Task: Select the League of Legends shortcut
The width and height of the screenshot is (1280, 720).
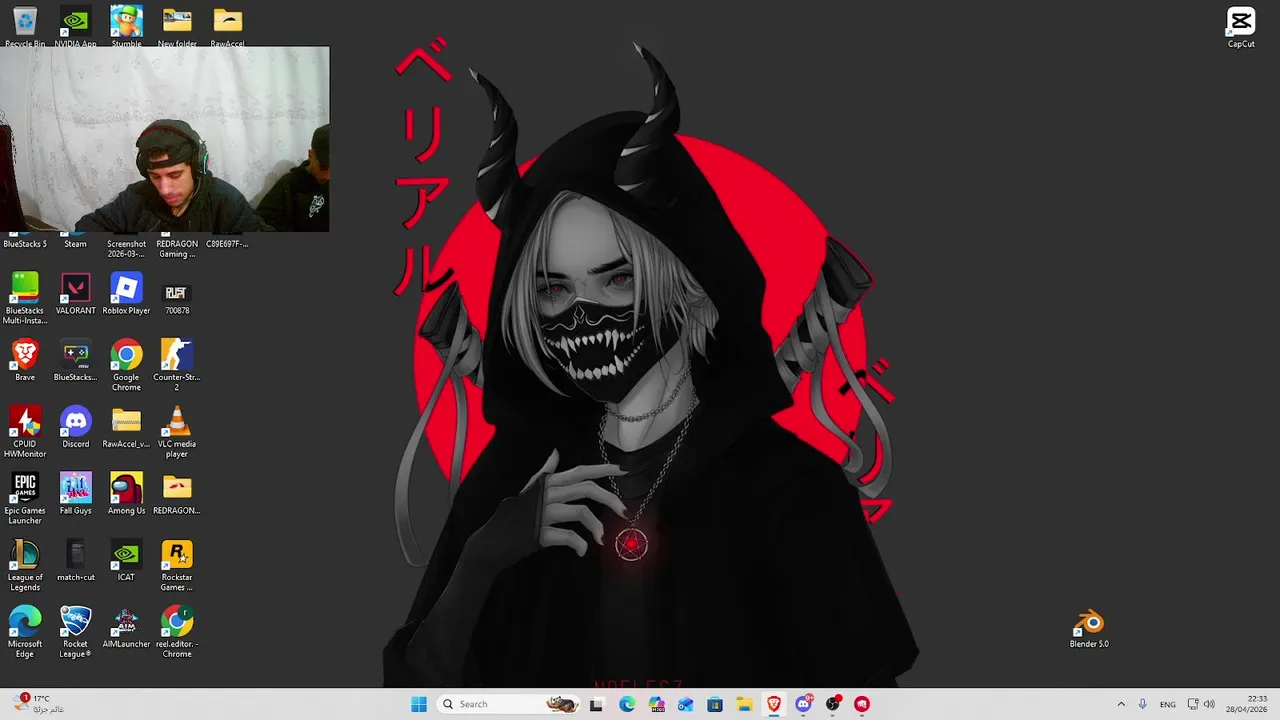Action: click(25, 565)
